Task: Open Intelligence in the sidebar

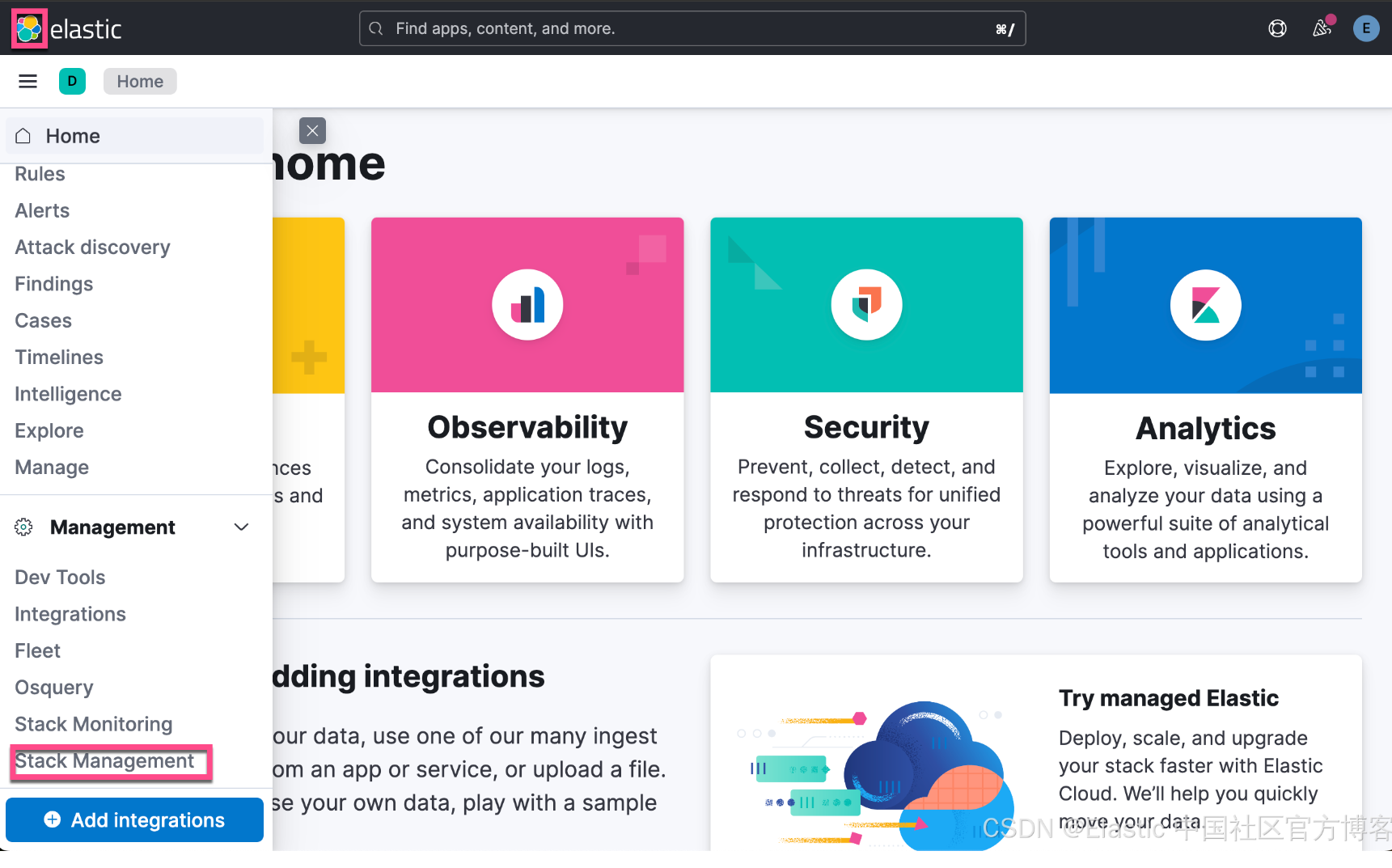Action: [68, 394]
